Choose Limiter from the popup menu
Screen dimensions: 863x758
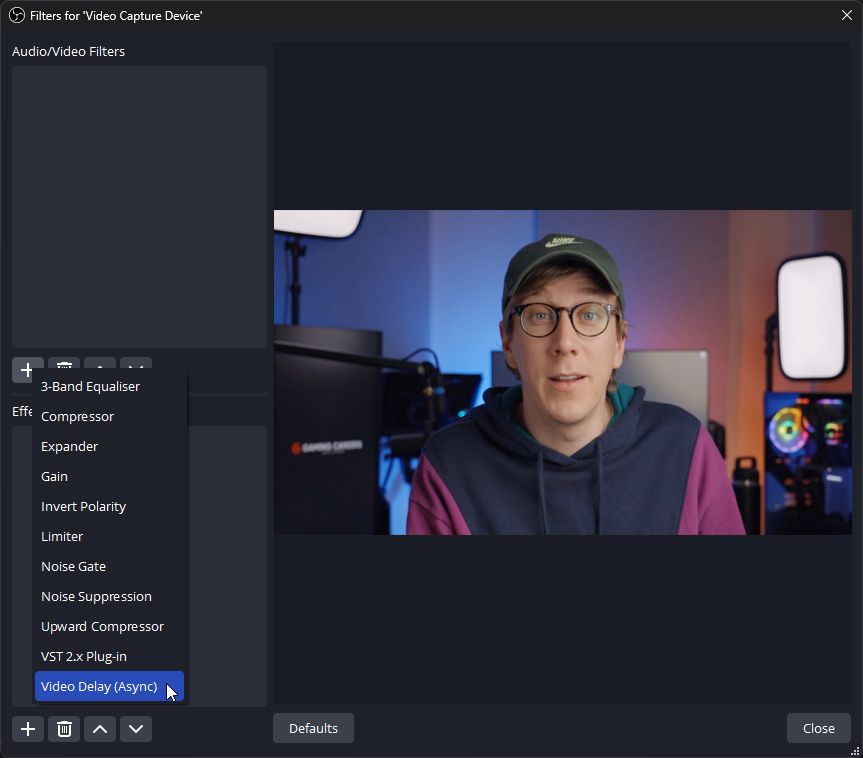(x=62, y=536)
